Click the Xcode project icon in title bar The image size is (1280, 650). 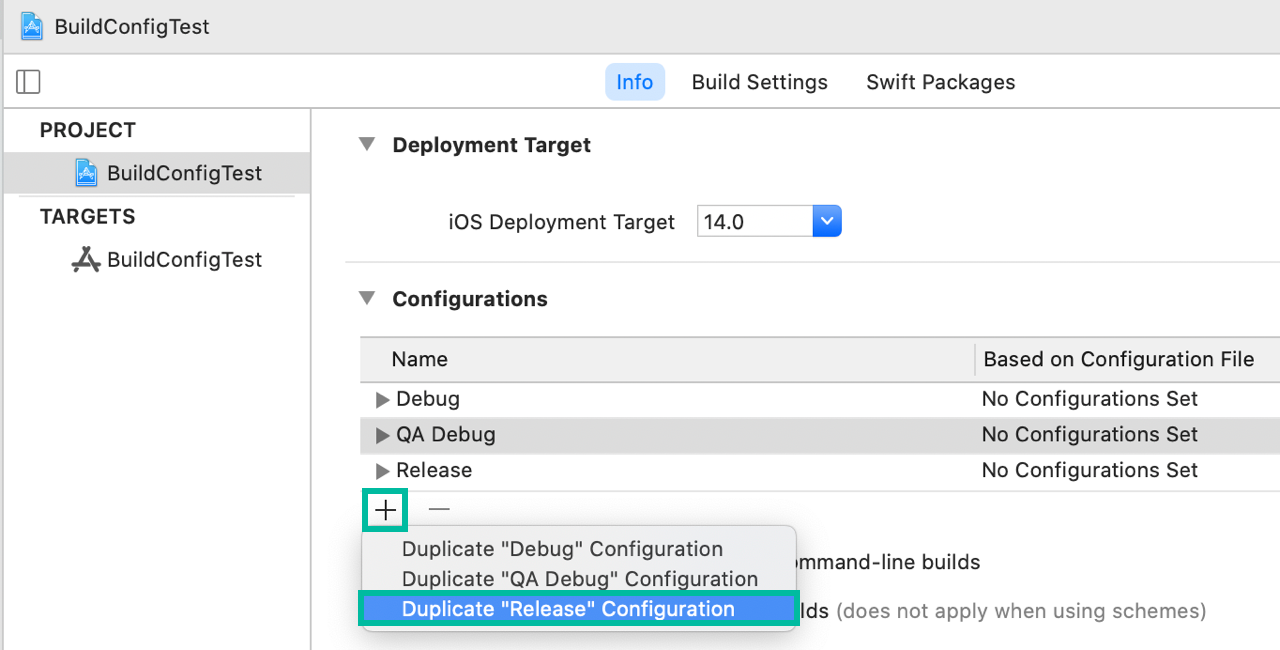click(32, 27)
